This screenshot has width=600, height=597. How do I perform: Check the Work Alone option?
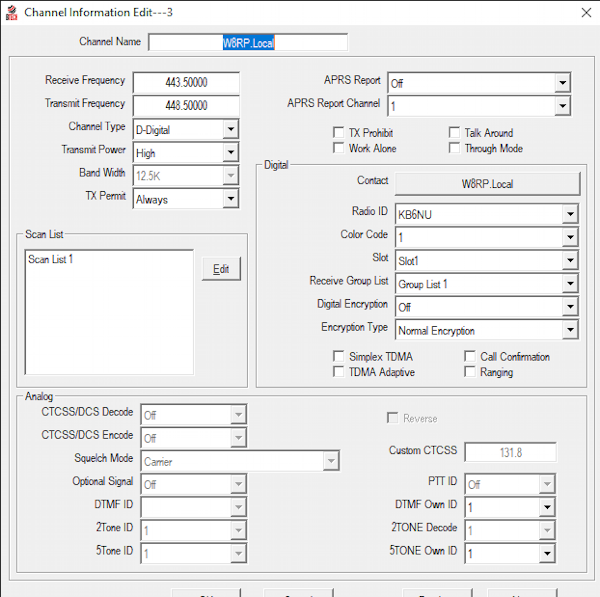coord(339,149)
